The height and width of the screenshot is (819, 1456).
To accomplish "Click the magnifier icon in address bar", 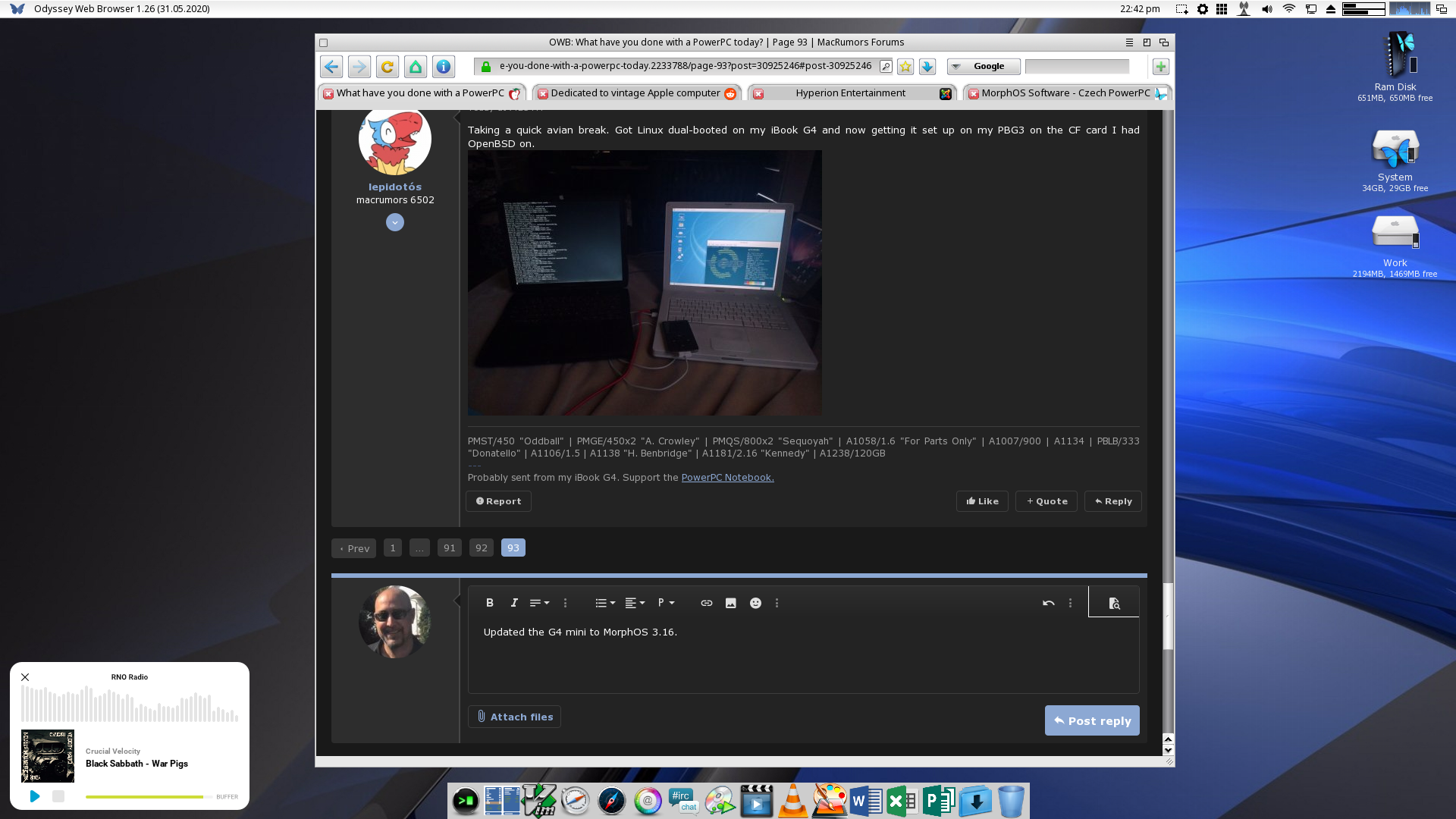I will point(885,67).
